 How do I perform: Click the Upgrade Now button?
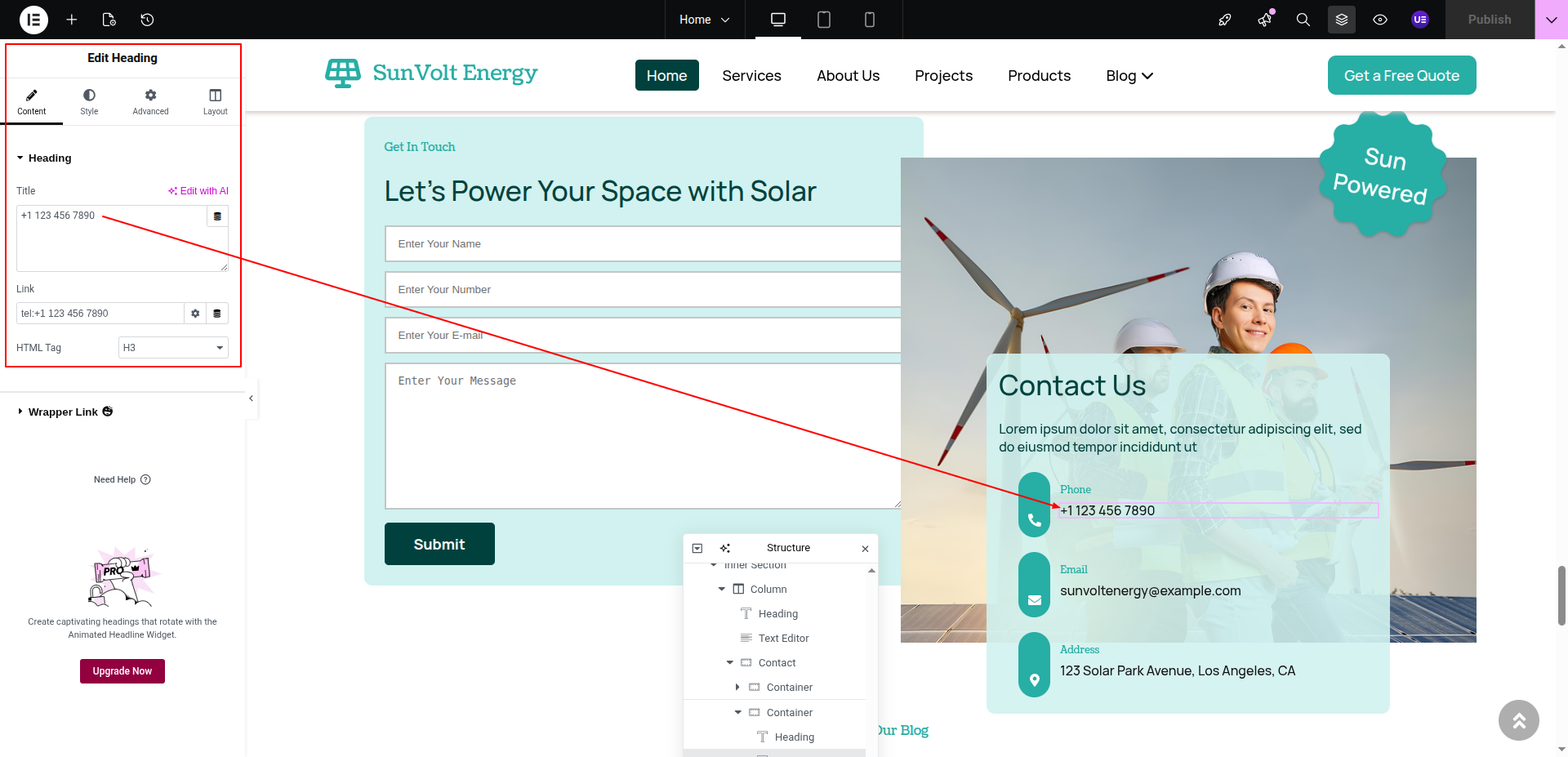[122, 671]
